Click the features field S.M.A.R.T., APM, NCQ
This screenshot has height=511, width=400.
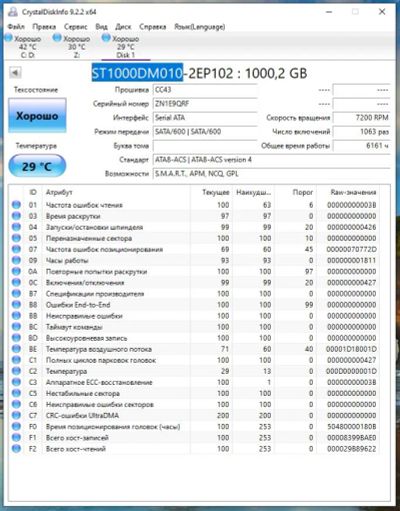(271, 174)
